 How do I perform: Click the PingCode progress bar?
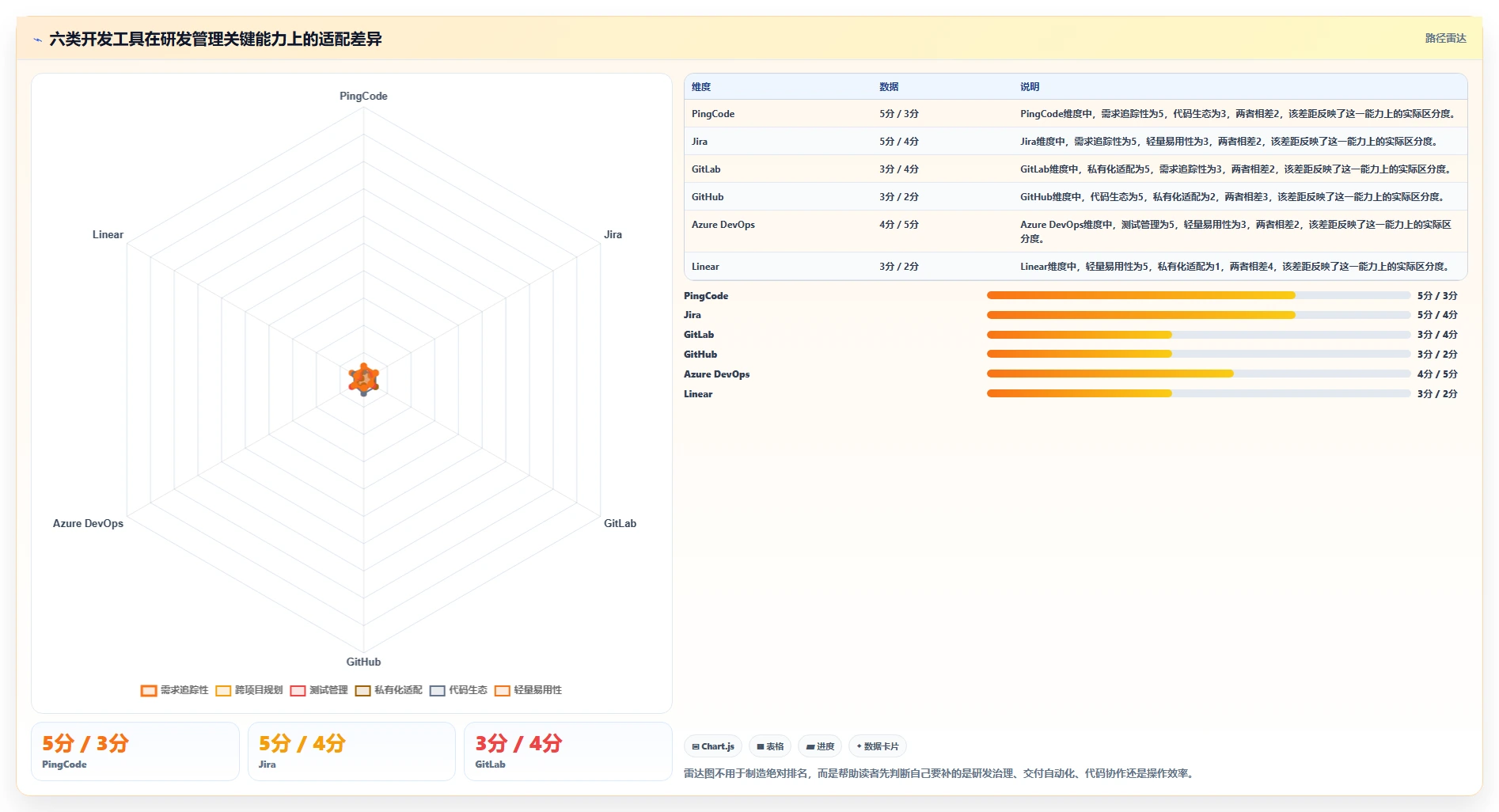[1198, 295]
